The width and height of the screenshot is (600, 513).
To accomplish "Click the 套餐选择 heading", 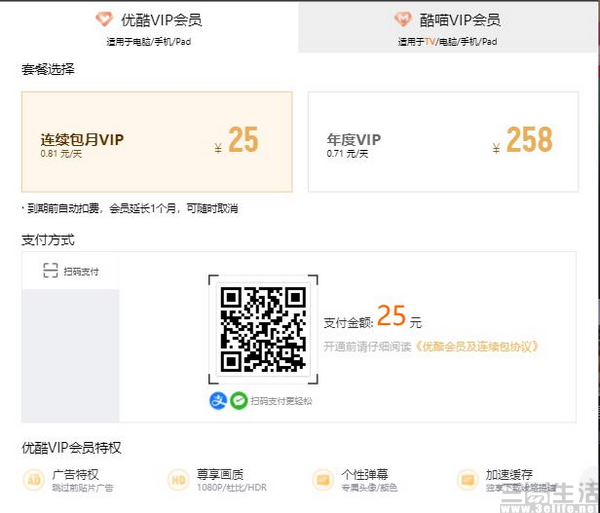I will coord(48,70).
